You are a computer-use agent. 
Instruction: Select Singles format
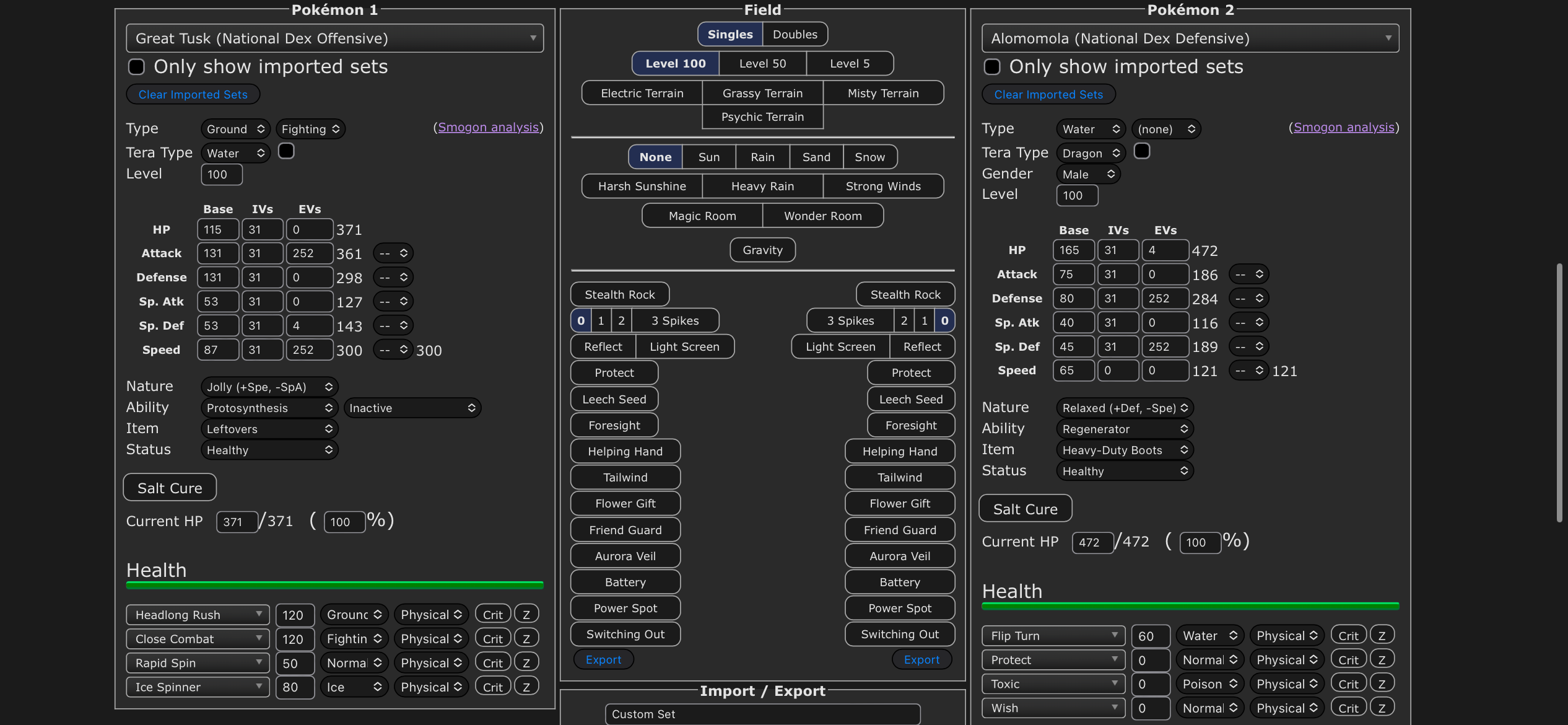[730, 34]
